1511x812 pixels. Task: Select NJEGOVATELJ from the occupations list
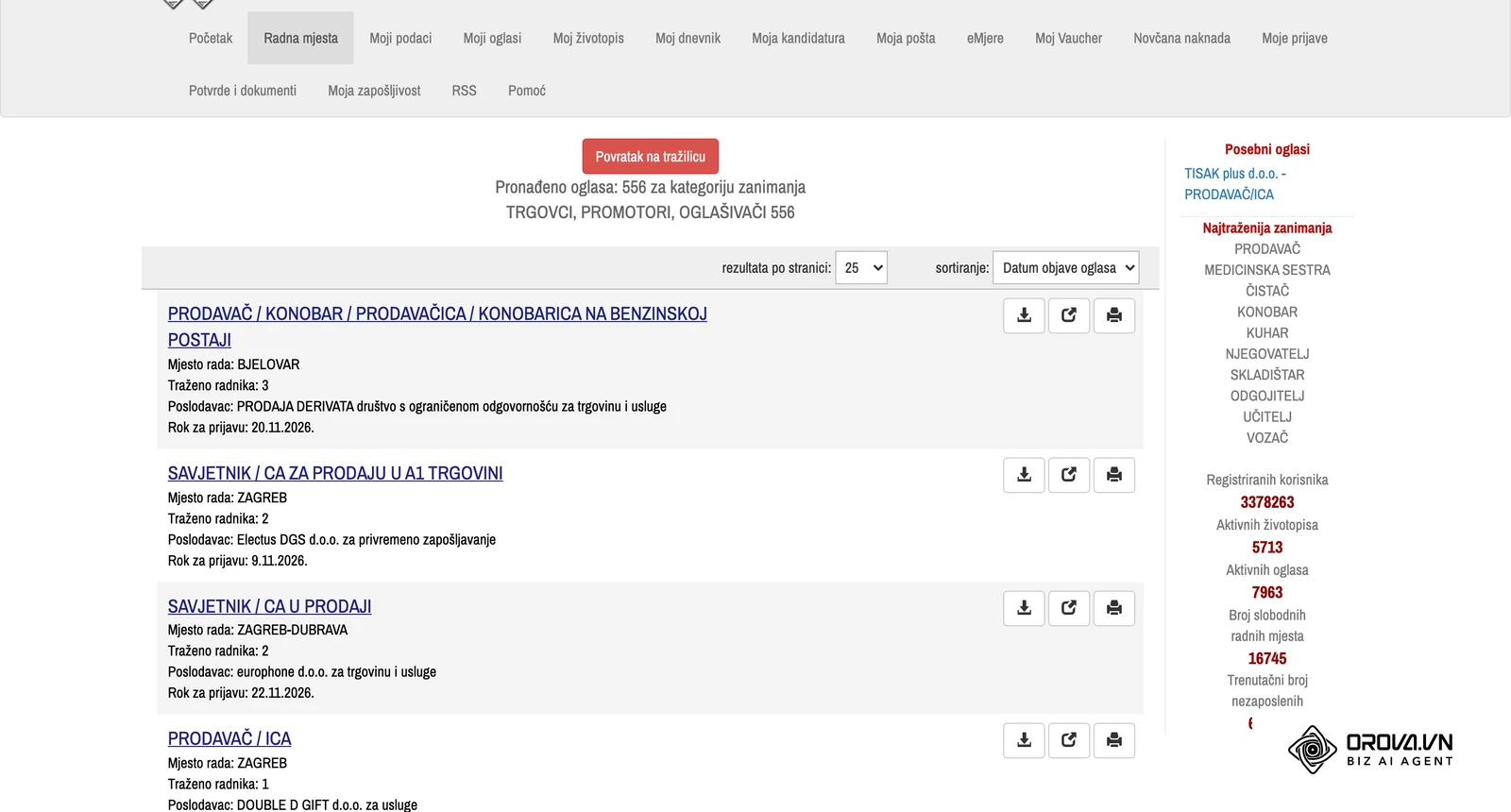(x=1267, y=354)
